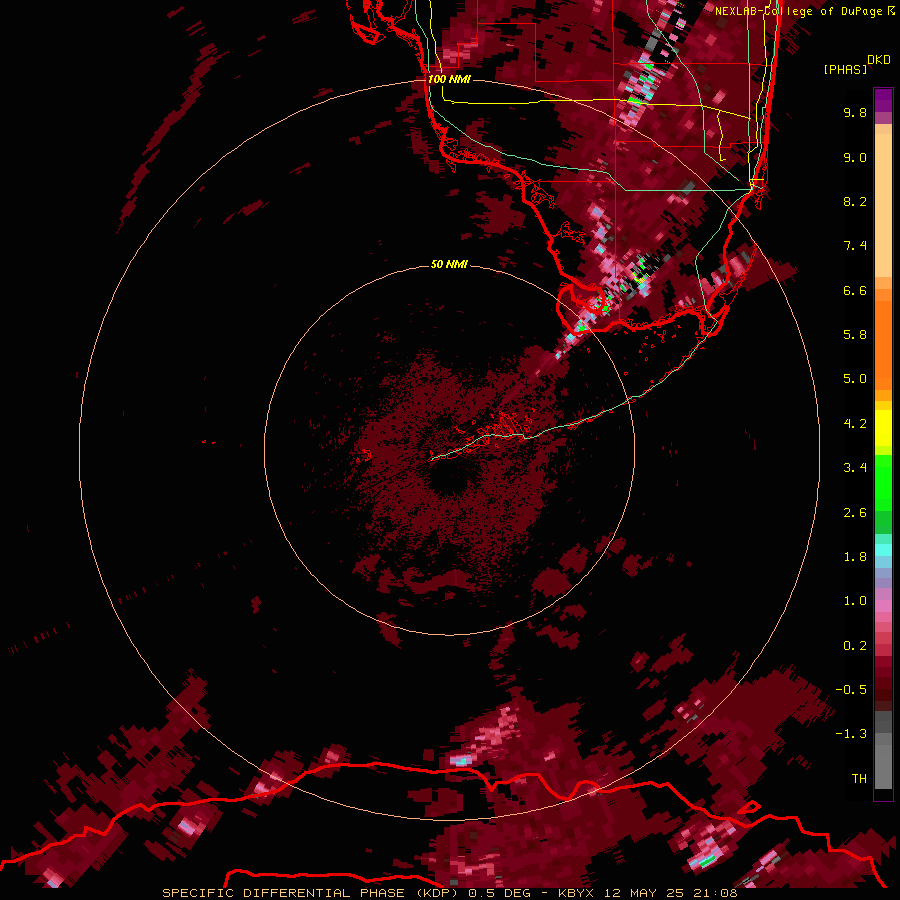Click the "TH" threshold label
Screen dimensions: 900x900
859,779
